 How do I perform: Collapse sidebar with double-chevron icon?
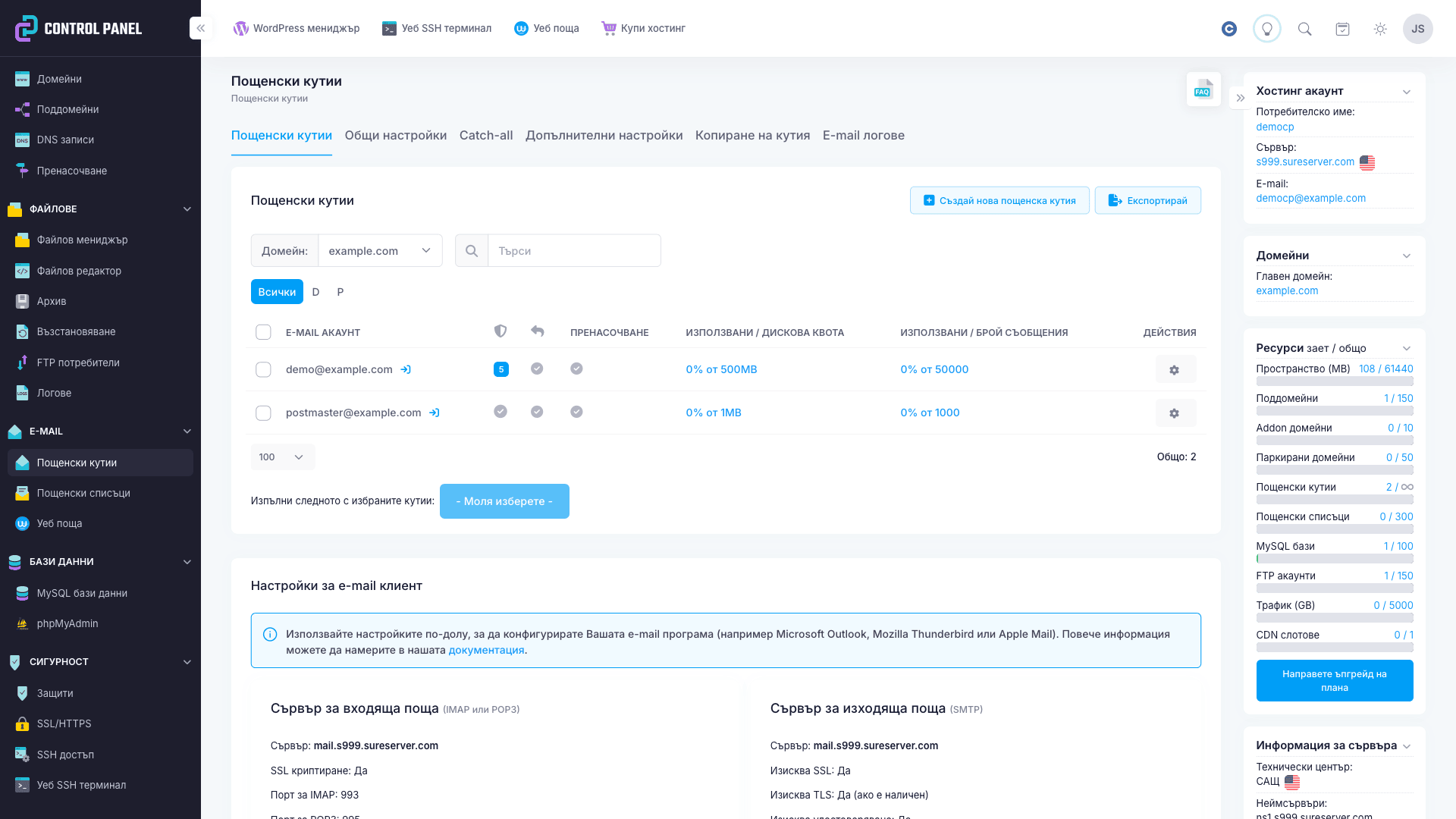(x=201, y=29)
